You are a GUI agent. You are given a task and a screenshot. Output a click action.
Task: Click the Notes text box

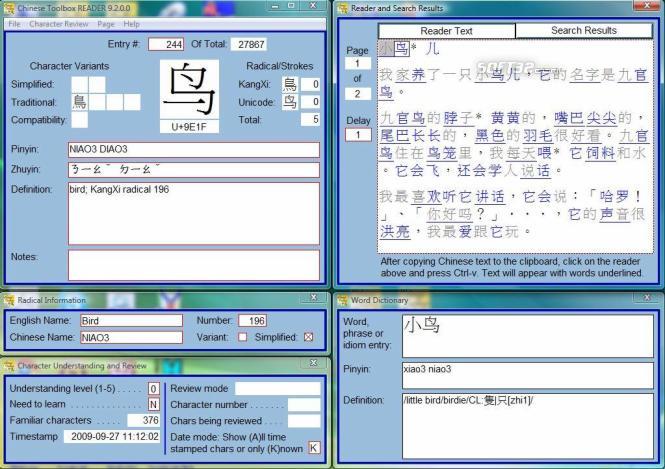194,265
